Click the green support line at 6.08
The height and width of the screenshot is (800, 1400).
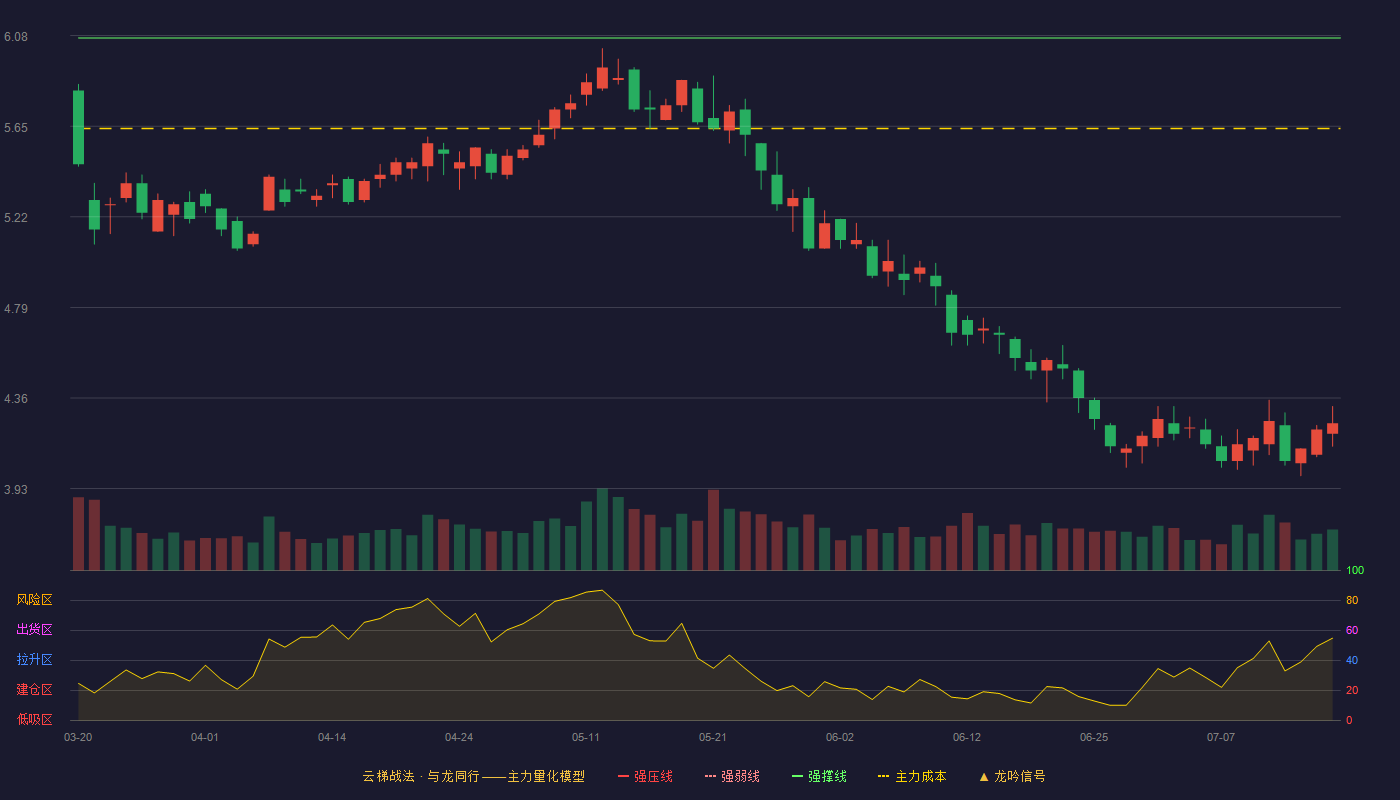point(709,38)
